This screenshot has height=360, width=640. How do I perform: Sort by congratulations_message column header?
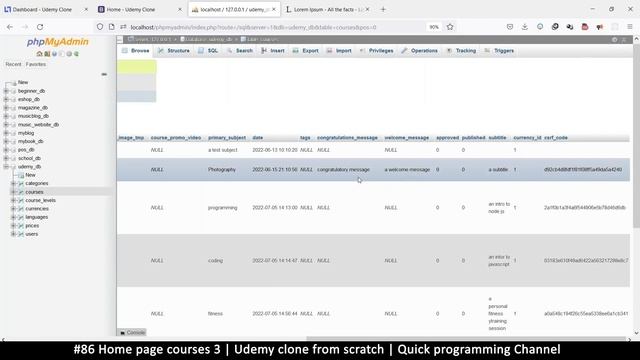click(x=347, y=138)
